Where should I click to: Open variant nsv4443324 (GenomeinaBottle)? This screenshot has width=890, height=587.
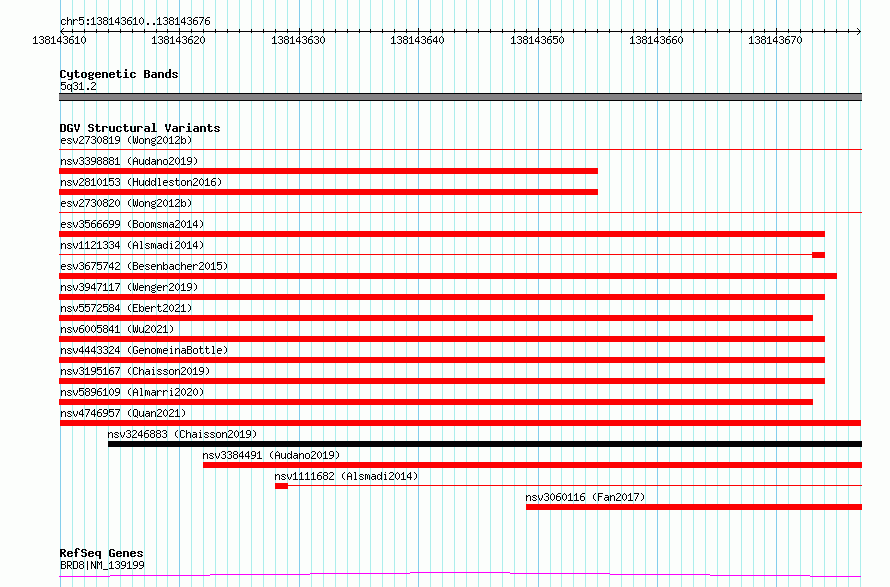144,350
